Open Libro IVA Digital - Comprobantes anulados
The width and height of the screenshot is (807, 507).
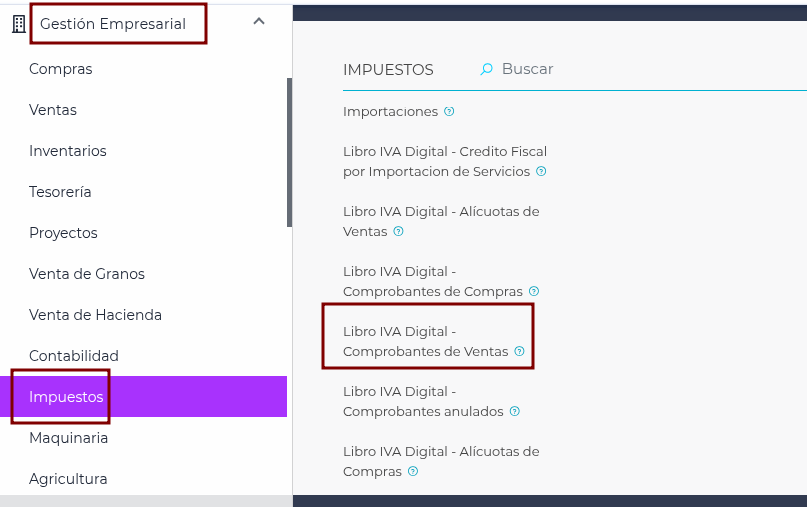(423, 401)
